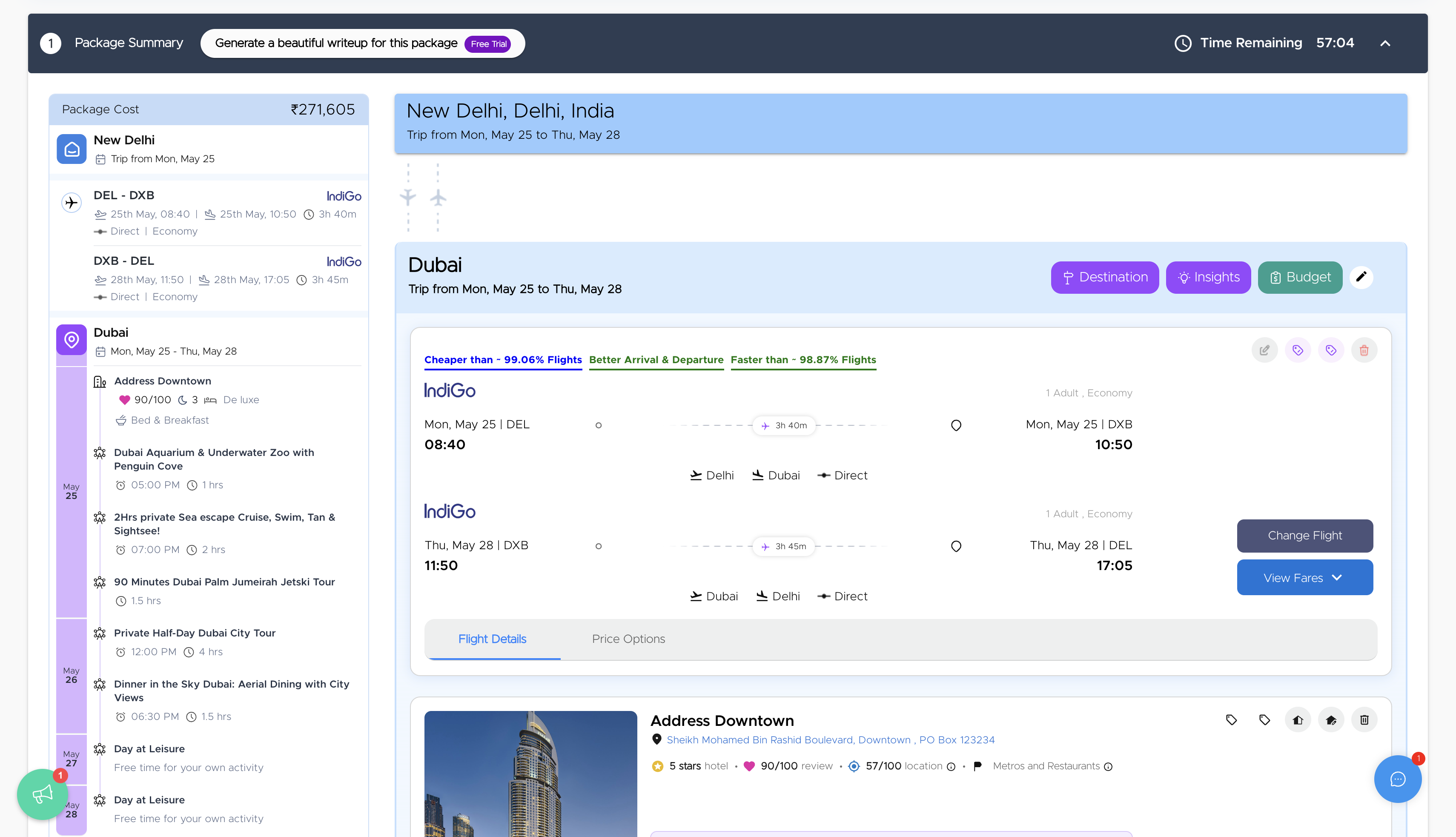This screenshot has height=837, width=1456.
Task: Open the Budget button
Action: 1300,277
